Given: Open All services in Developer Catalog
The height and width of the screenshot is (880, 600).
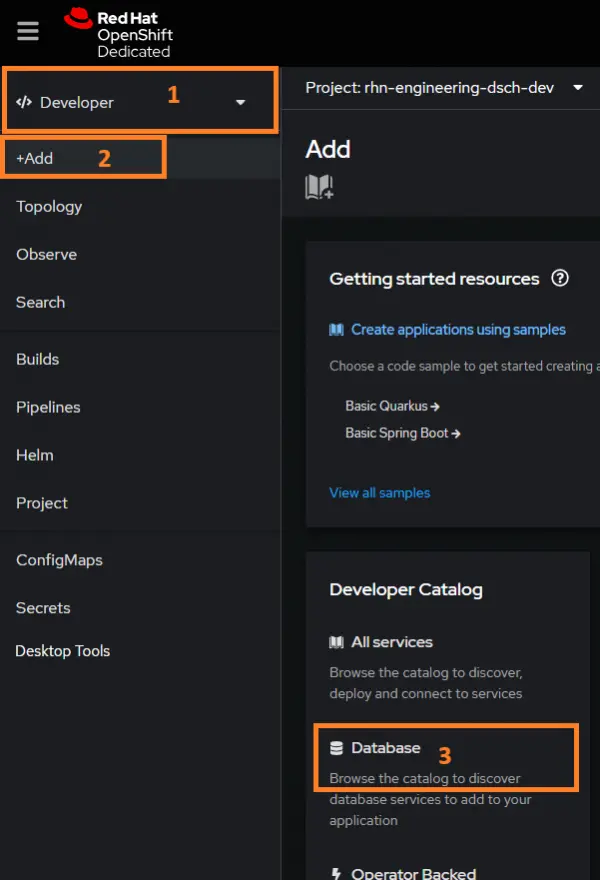Looking at the screenshot, I should tap(392, 642).
